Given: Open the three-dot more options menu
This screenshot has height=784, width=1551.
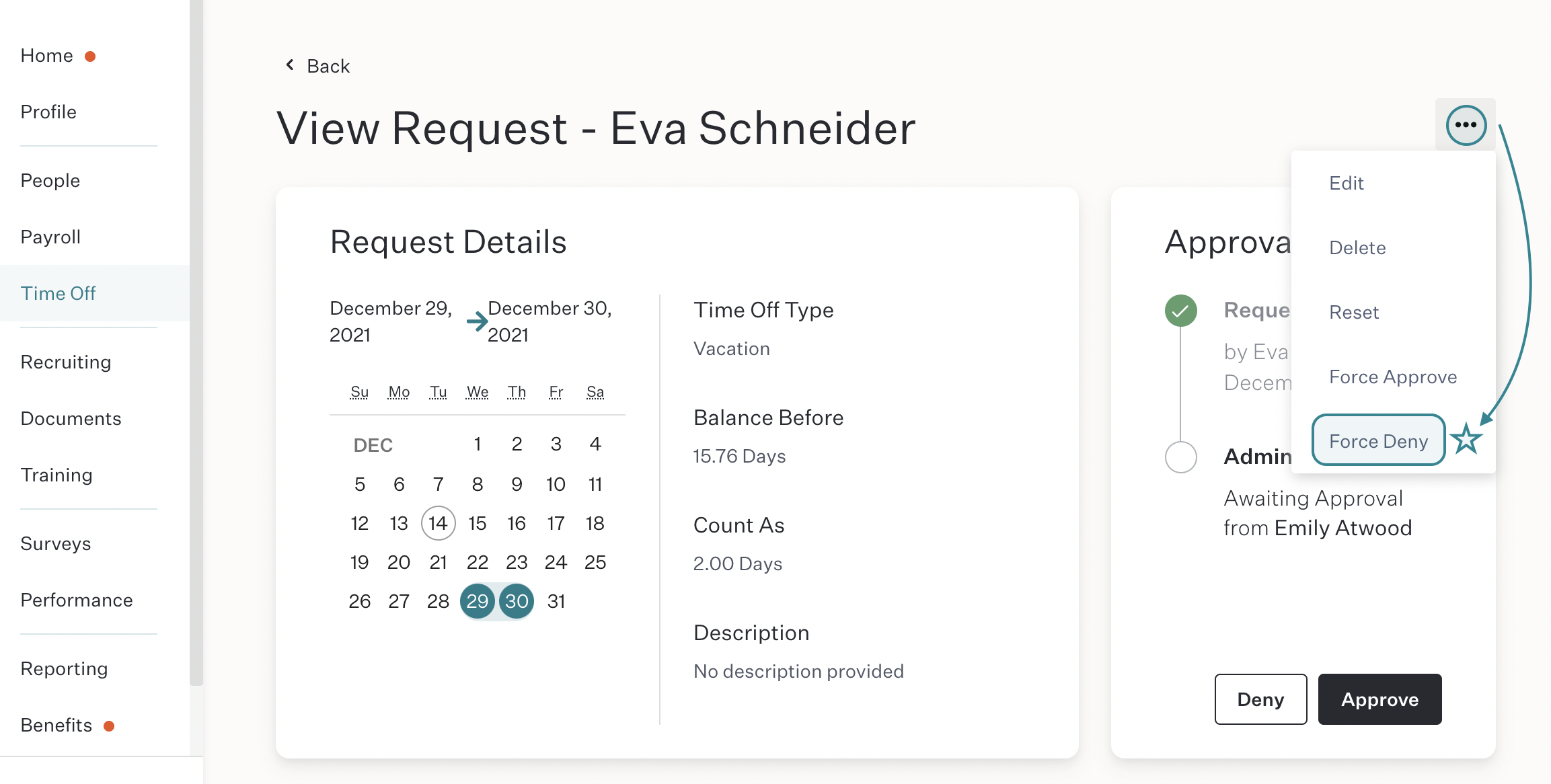Looking at the screenshot, I should (x=1466, y=125).
